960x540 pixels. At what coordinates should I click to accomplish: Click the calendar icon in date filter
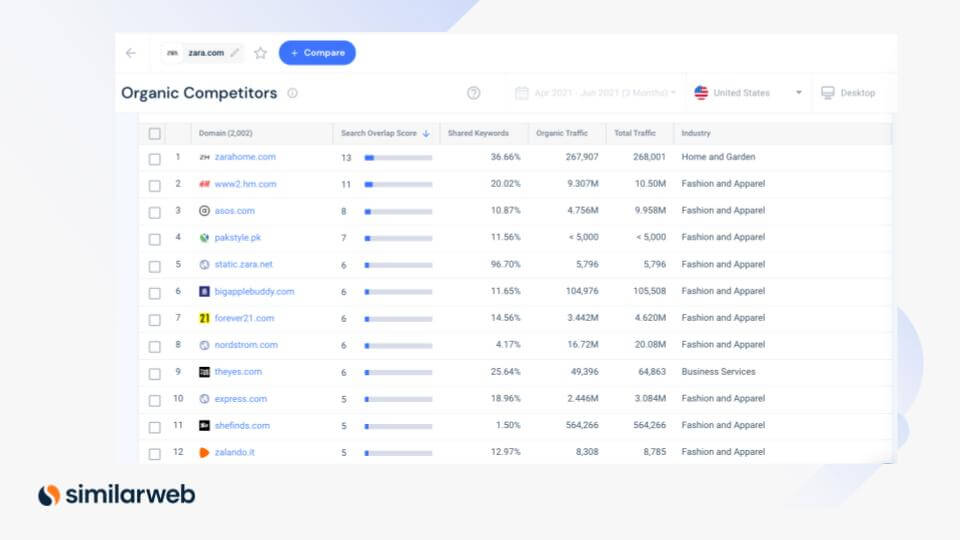[x=522, y=93]
